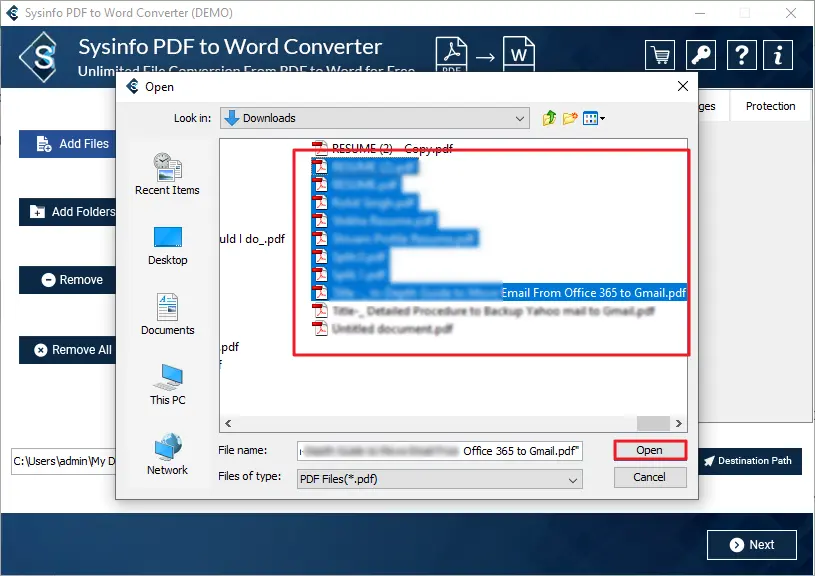Click the question mark help icon
The width and height of the screenshot is (815, 576).
(741, 55)
